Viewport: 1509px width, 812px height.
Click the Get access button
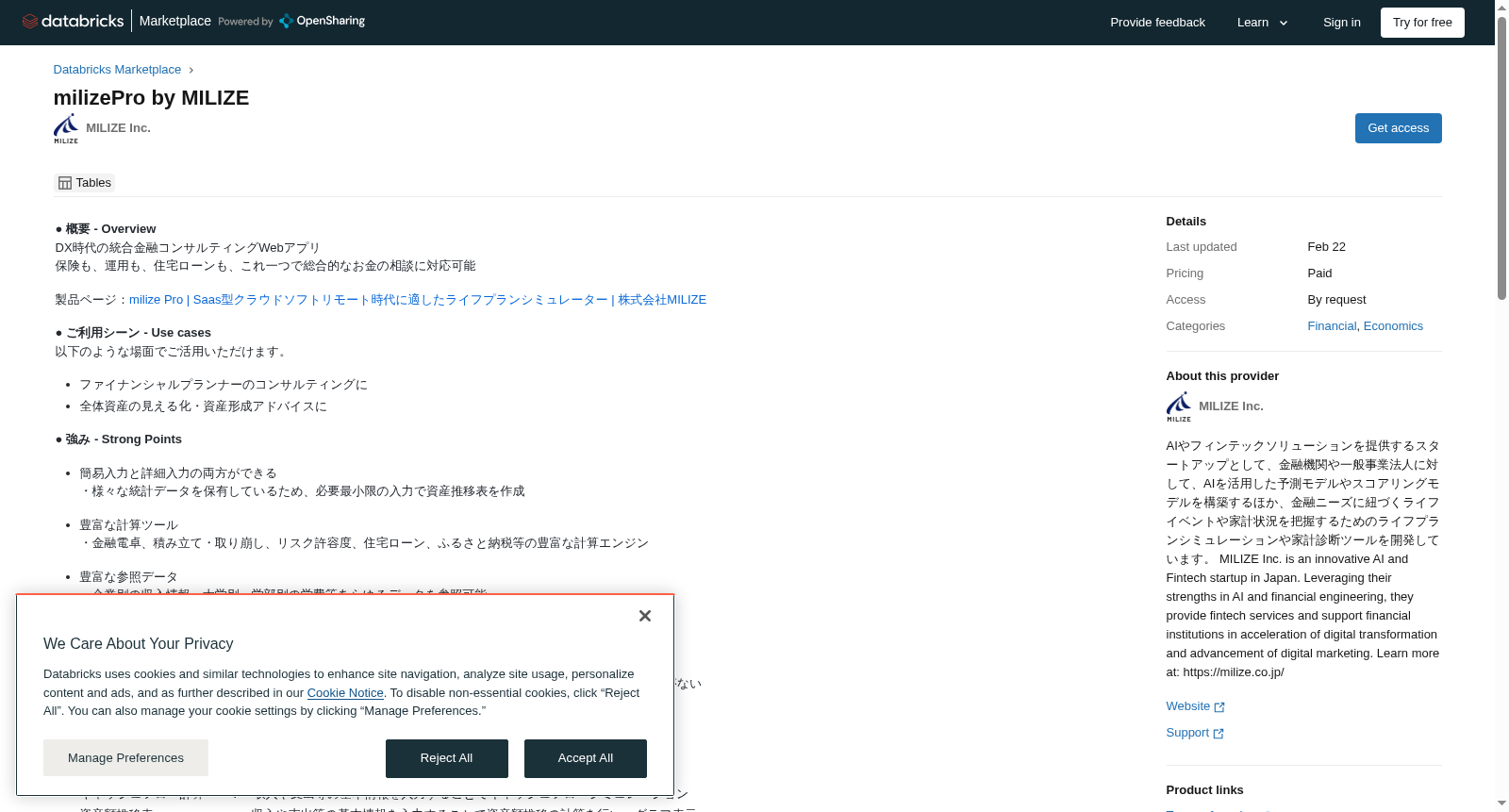tap(1398, 128)
